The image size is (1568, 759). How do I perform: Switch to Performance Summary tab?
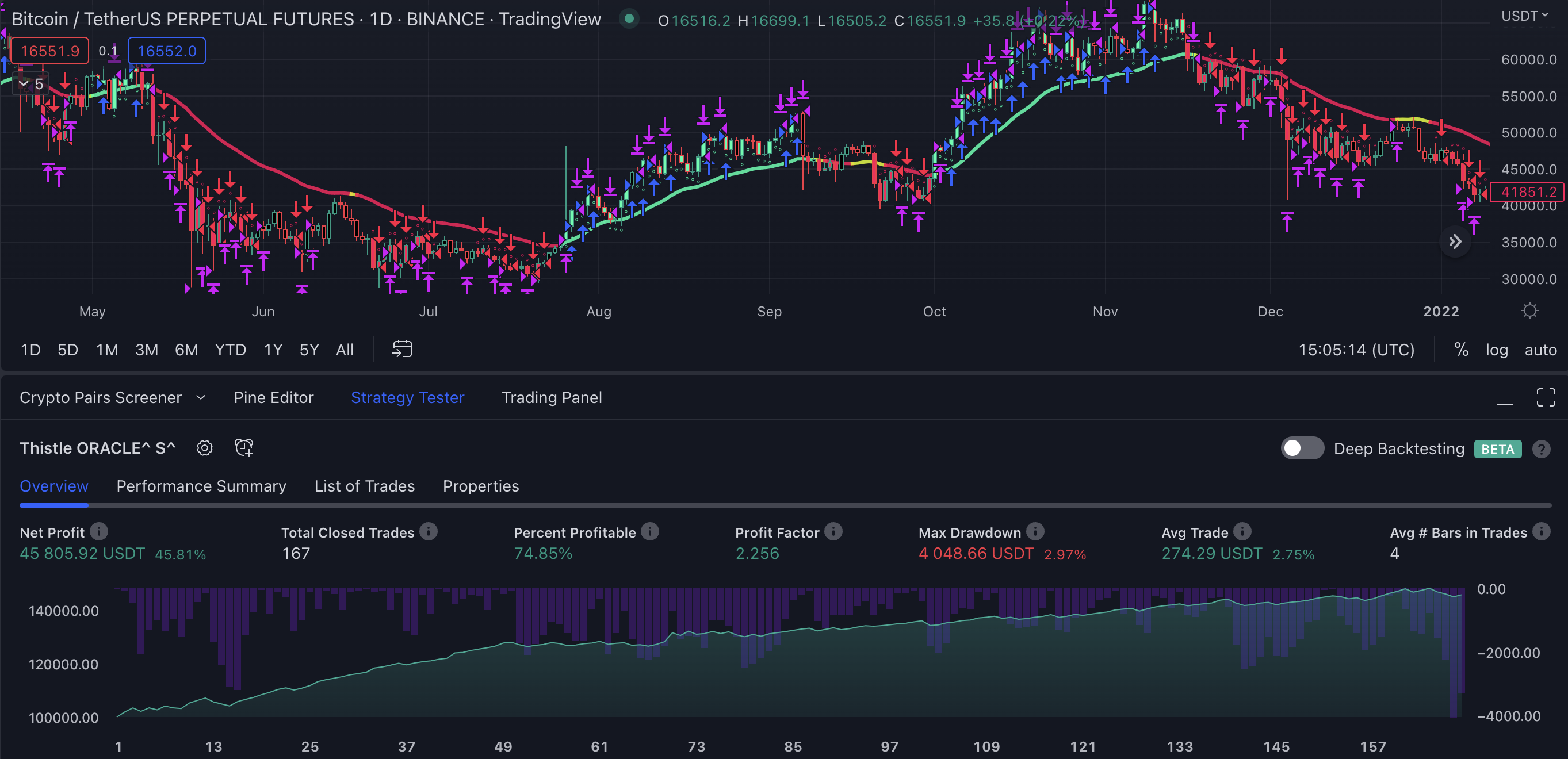[x=201, y=486]
